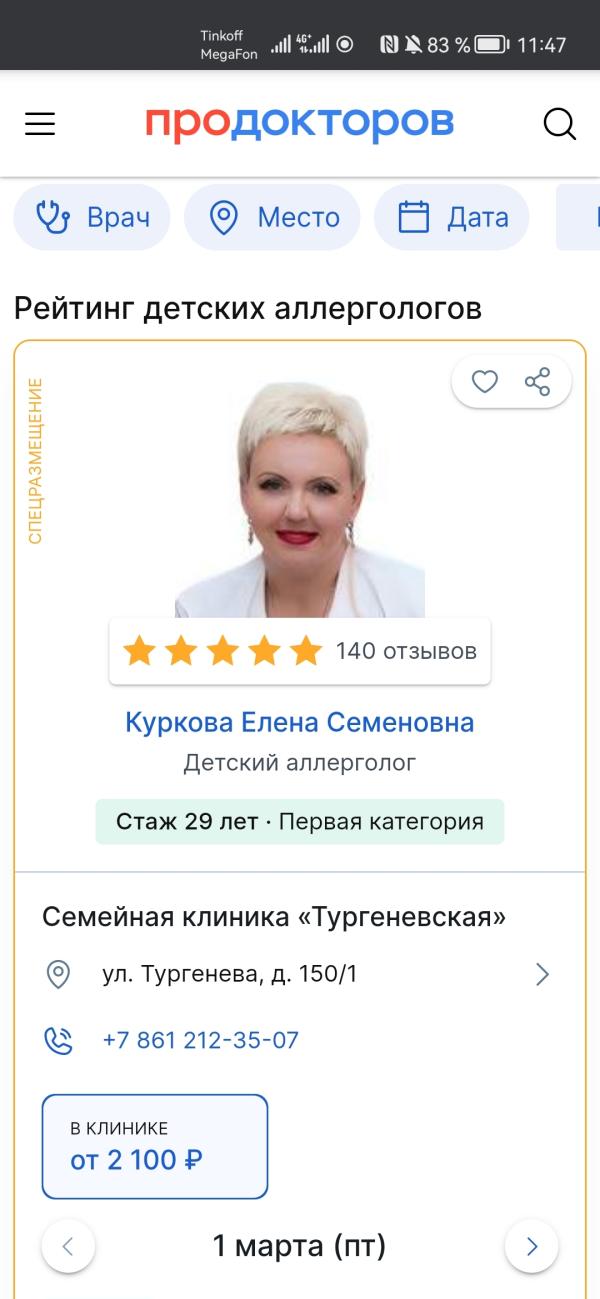The image size is (600, 1299).
Task: Expand address ул. Тургенева chevron
Action: tap(542, 974)
